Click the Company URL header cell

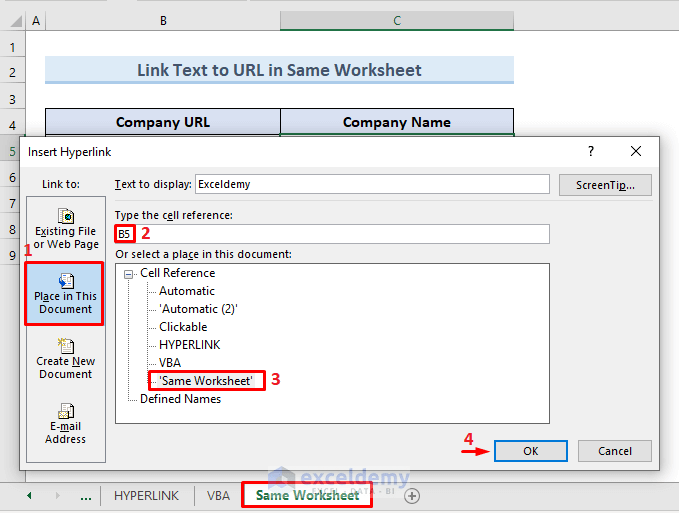(x=163, y=122)
